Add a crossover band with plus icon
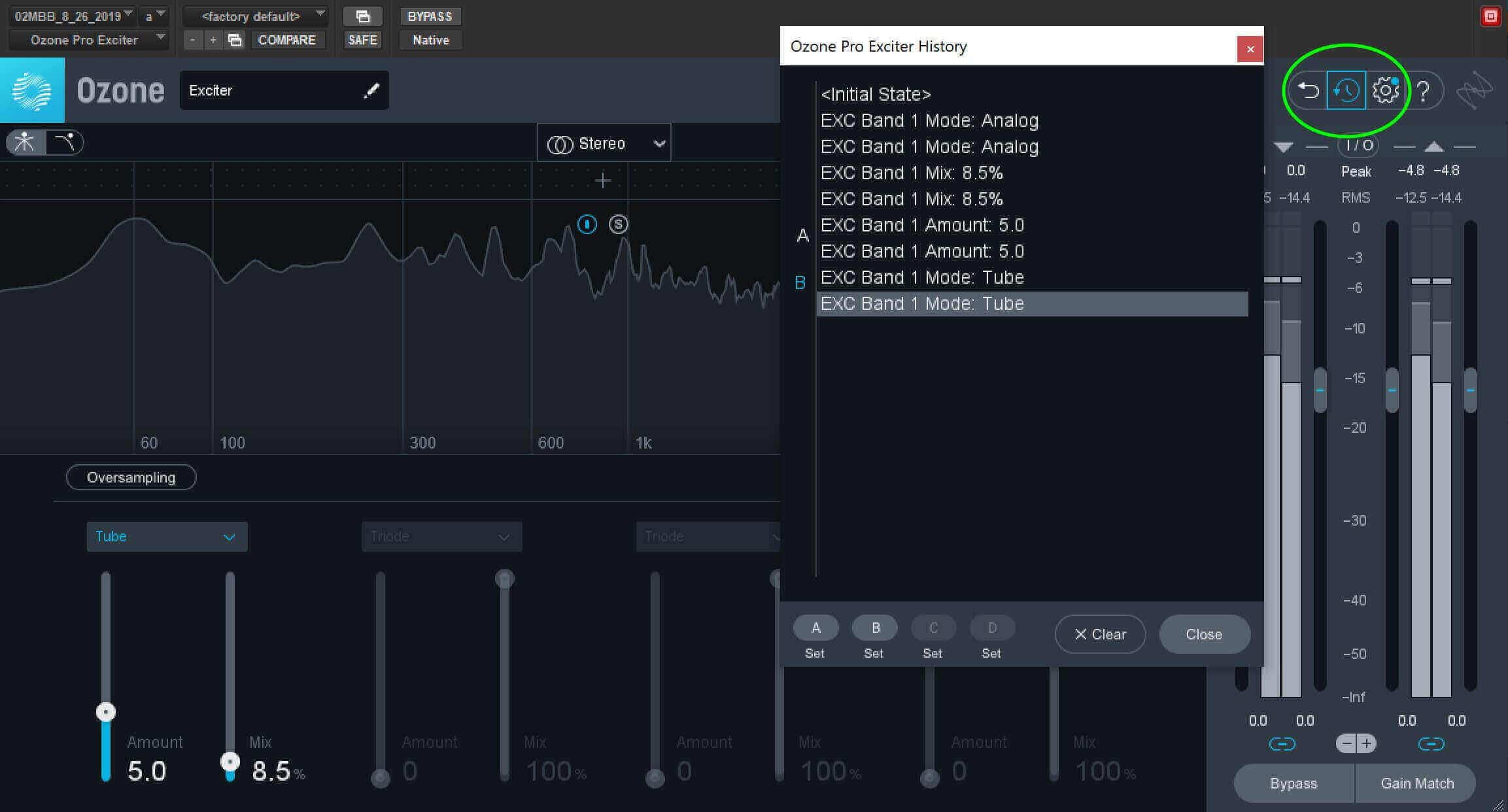This screenshot has width=1508, height=812. click(603, 180)
